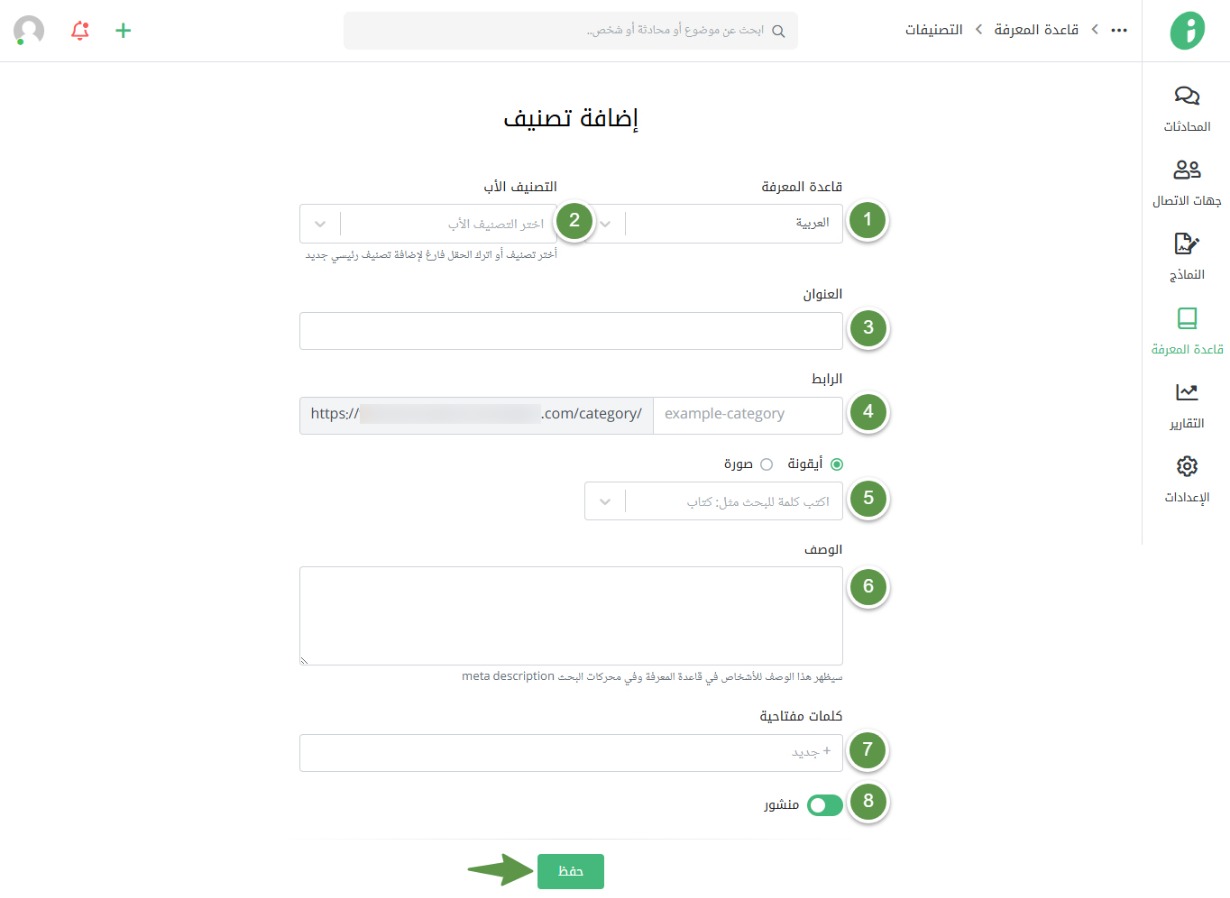The image size is (1230, 898).
Task: Click the red notifications bell icon
Action: [80, 30]
